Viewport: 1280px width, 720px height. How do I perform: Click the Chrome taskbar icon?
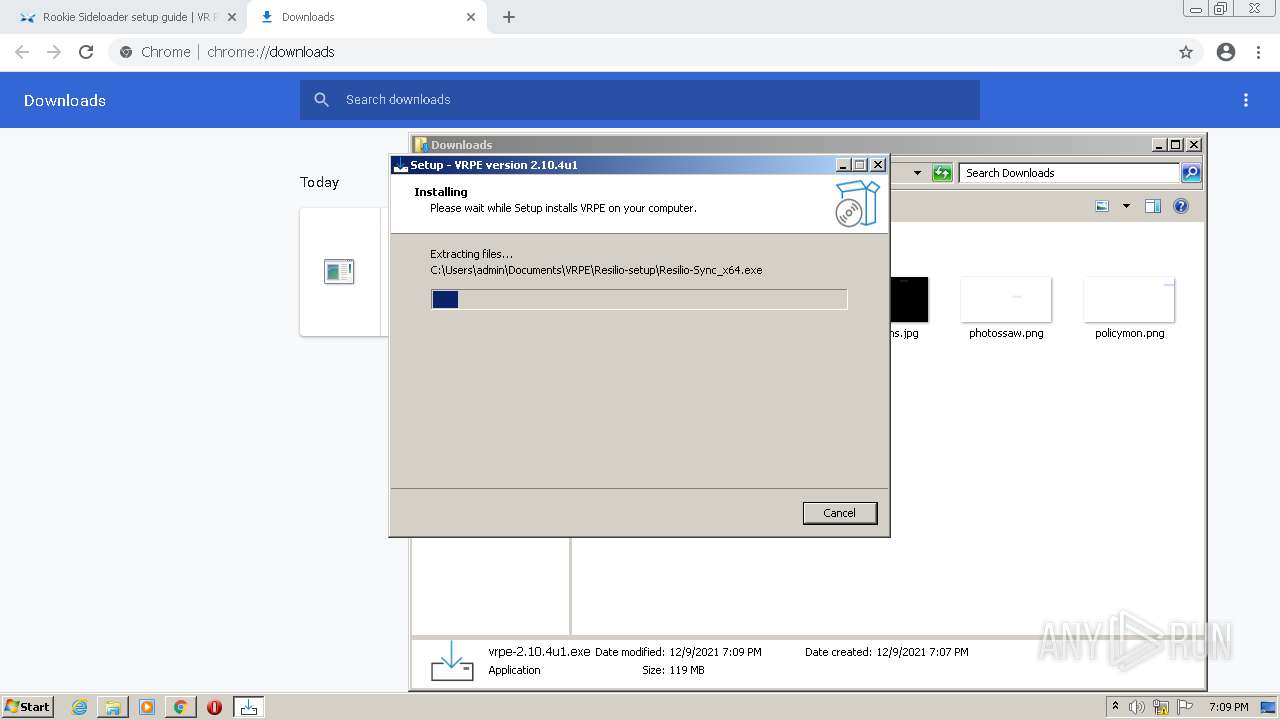[x=180, y=707]
